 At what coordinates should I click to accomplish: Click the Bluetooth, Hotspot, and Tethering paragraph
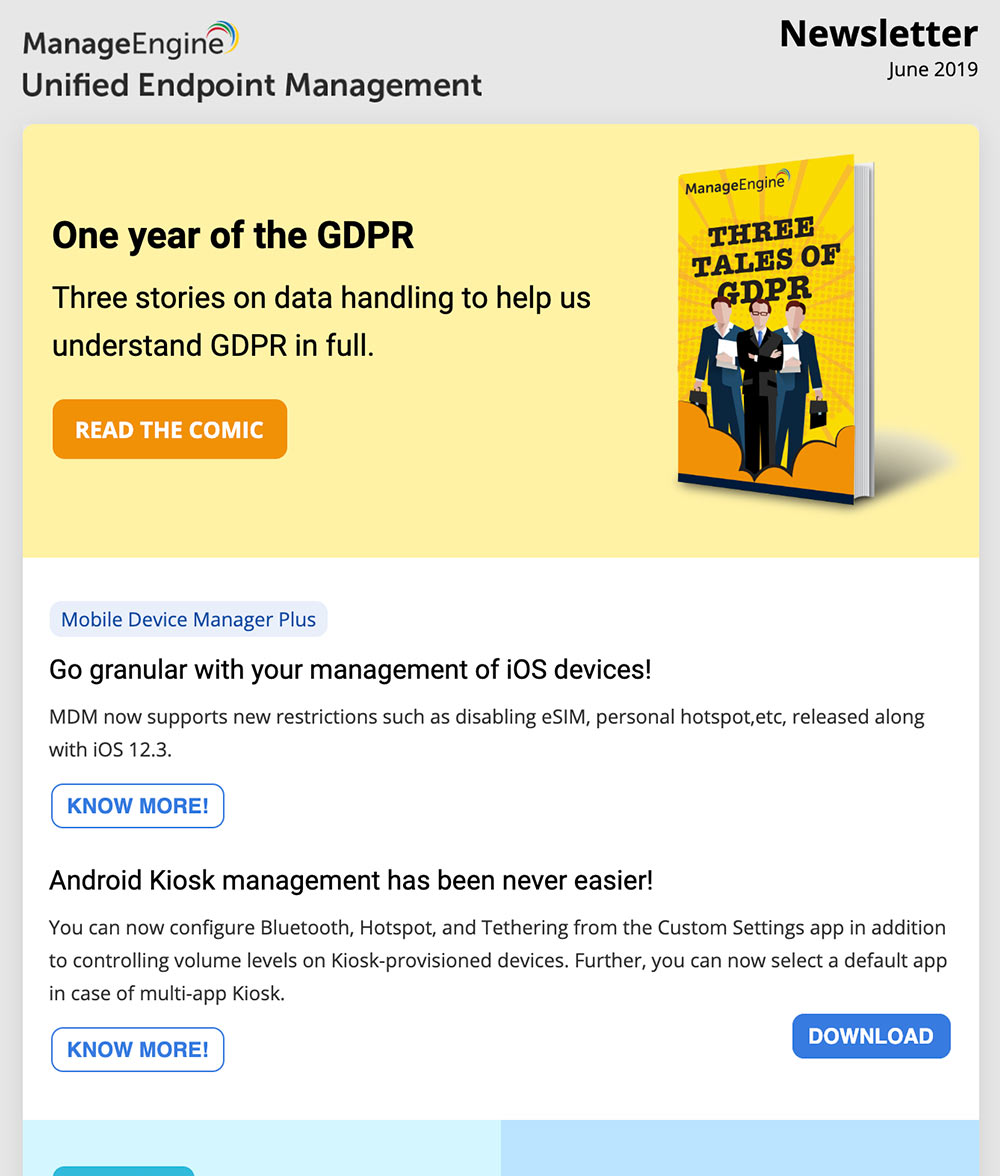pos(497,961)
